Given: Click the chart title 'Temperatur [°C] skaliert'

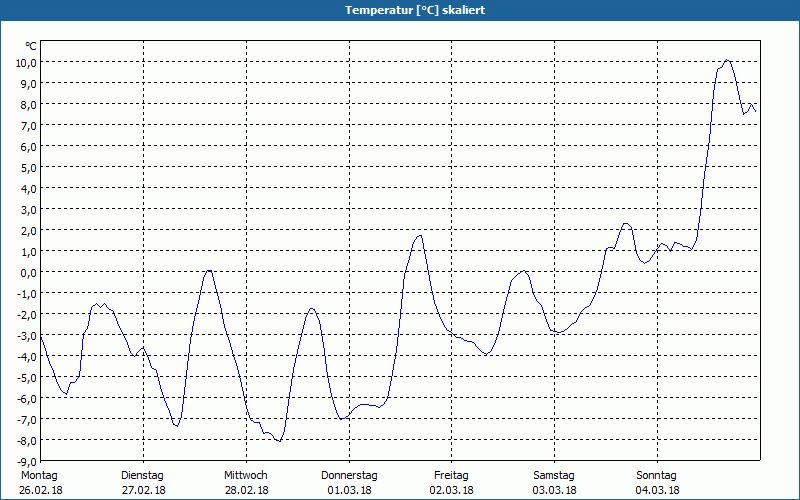Looking at the screenshot, I should click(x=415, y=10).
